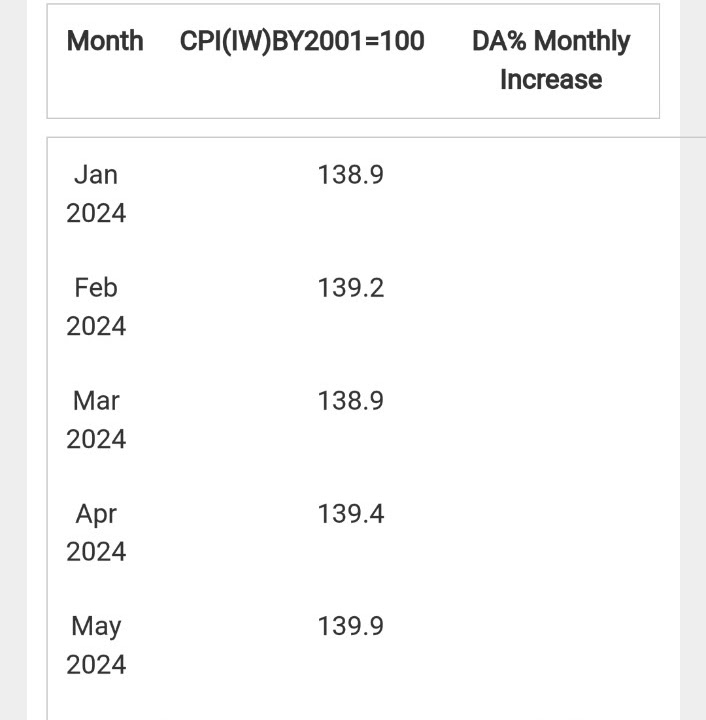The image size is (706, 720).
Task: Click the 138.9 value for Jan 2024
Action: [351, 175]
